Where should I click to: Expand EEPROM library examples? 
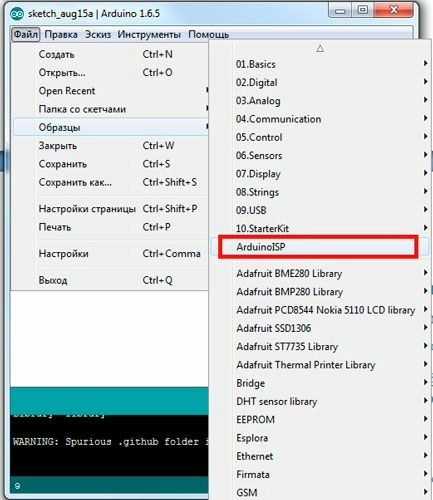point(320,420)
